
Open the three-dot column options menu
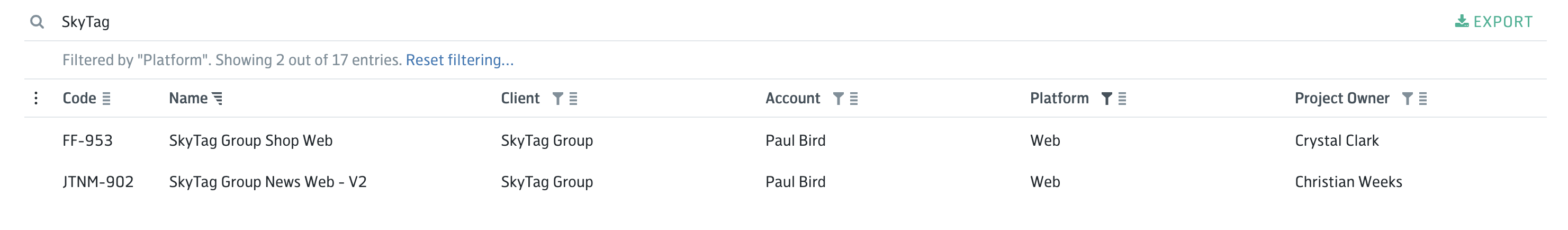[37, 98]
